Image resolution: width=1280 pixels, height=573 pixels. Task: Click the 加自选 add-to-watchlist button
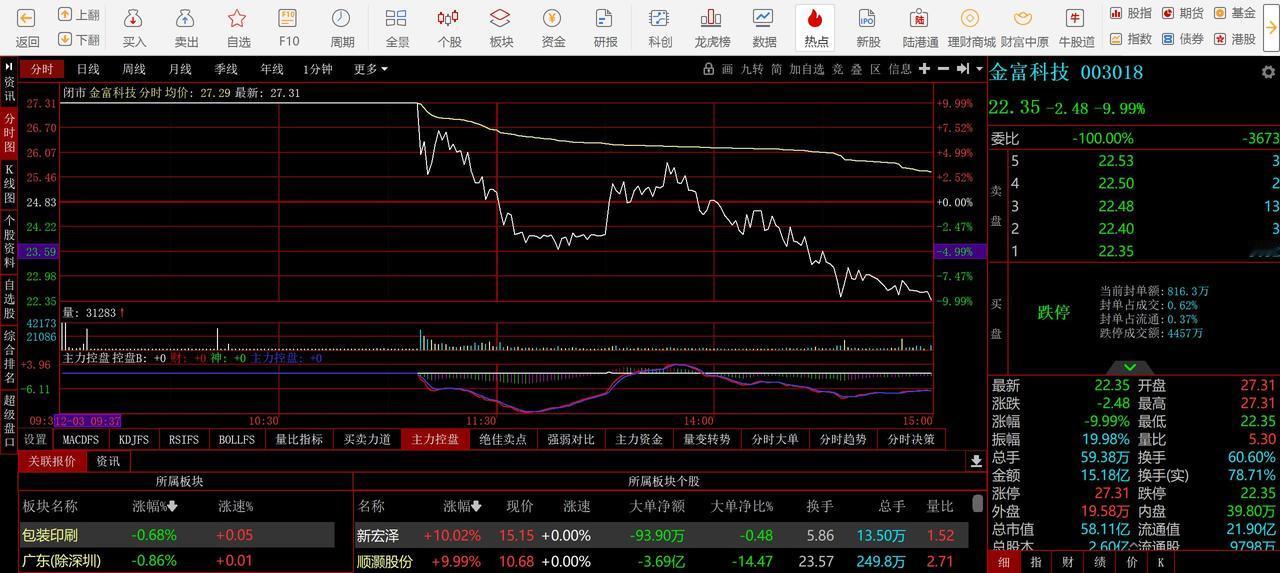pos(807,69)
